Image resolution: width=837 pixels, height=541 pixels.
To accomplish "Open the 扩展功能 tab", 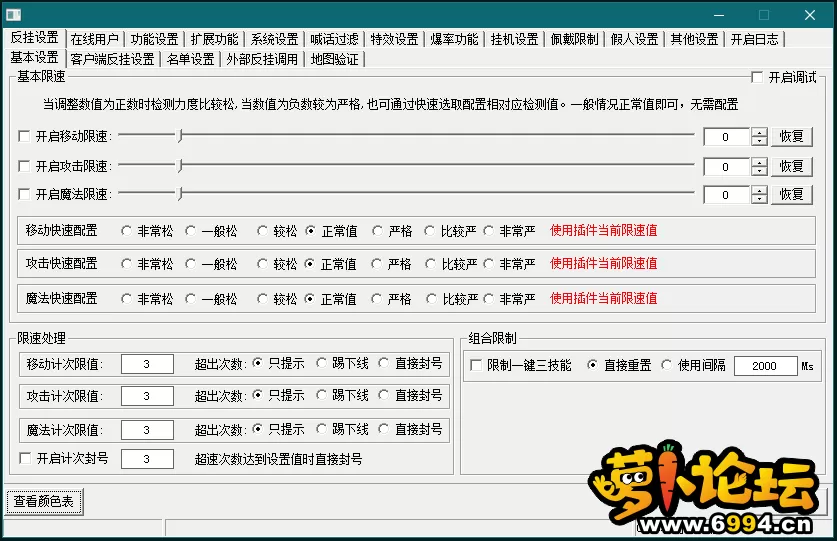I will (x=214, y=39).
